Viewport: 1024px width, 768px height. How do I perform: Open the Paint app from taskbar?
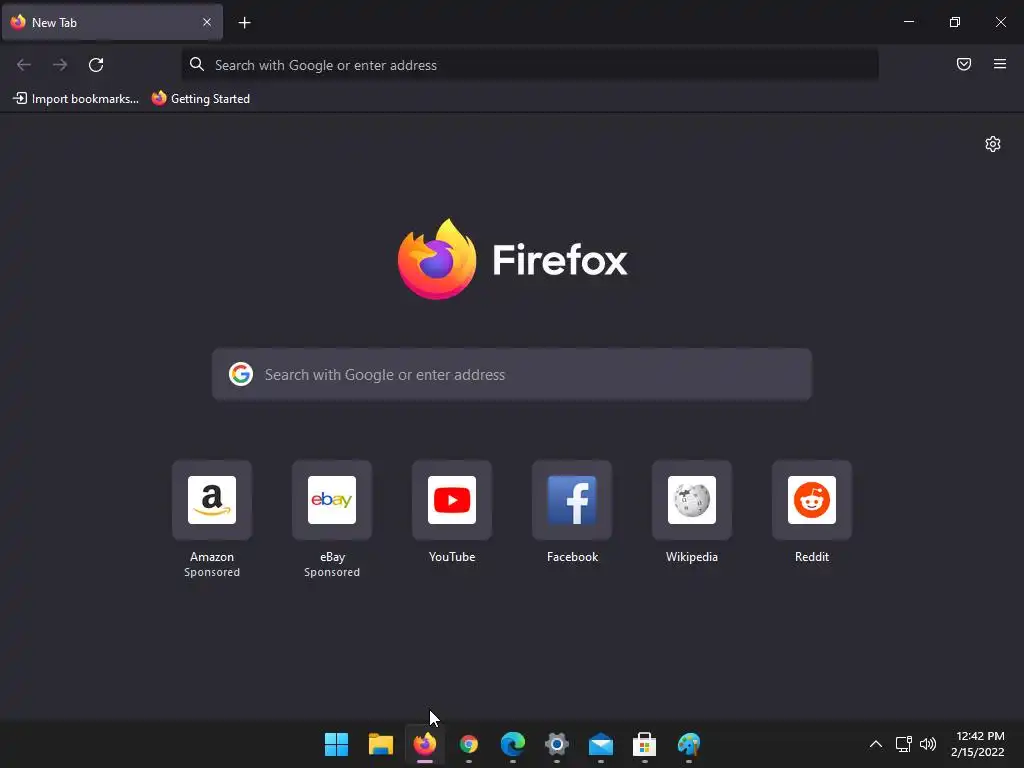tap(688, 744)
